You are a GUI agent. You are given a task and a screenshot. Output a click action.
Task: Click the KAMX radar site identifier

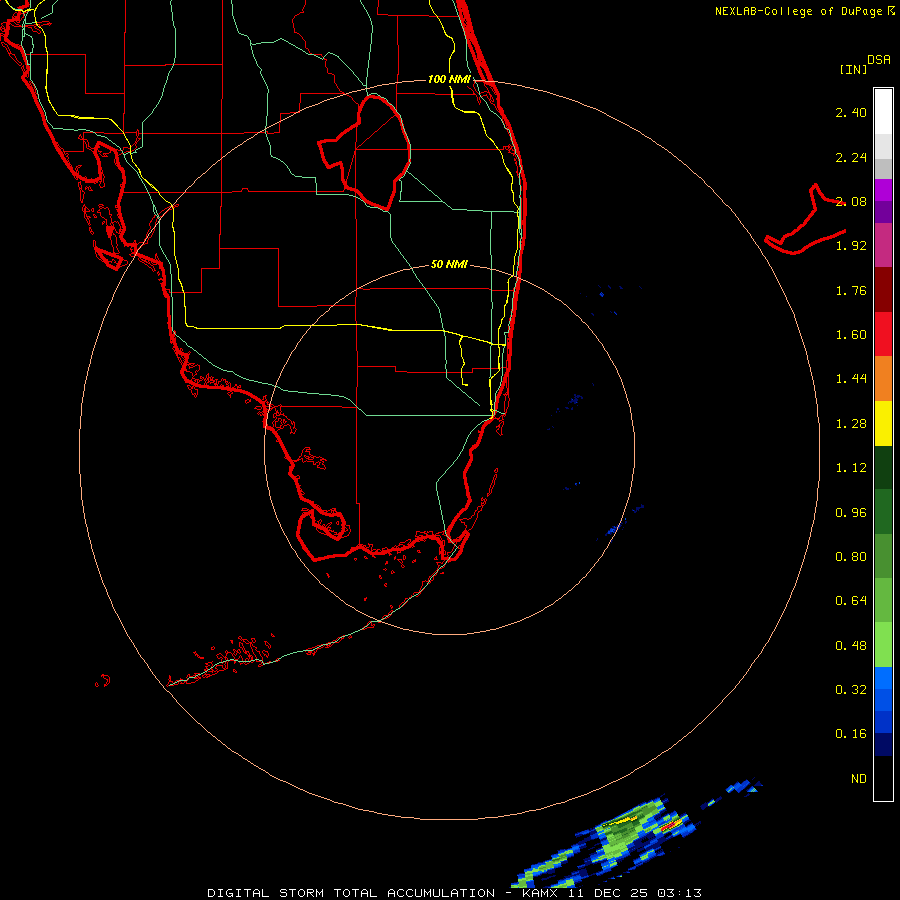point(540,893)
